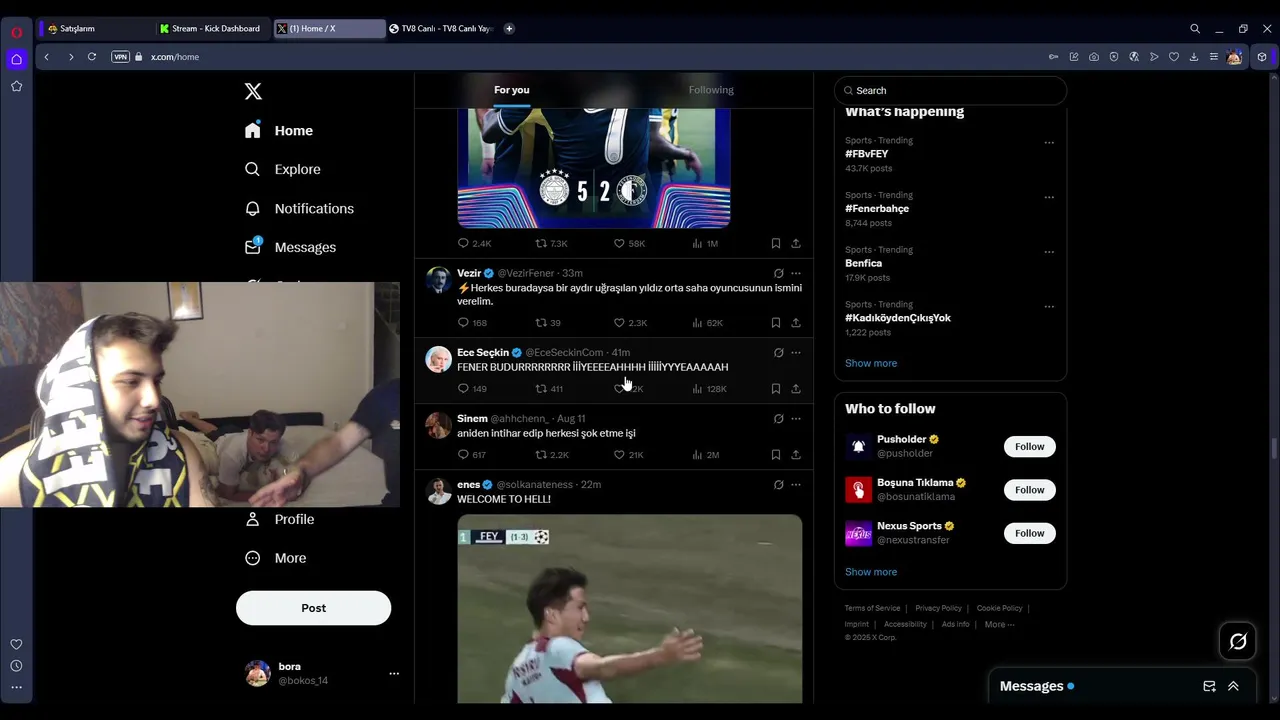The height and width of the screenshot is (720, 1280).
Task: Open the Home timeline in the sidebar
Action: [x=279, y=130]
